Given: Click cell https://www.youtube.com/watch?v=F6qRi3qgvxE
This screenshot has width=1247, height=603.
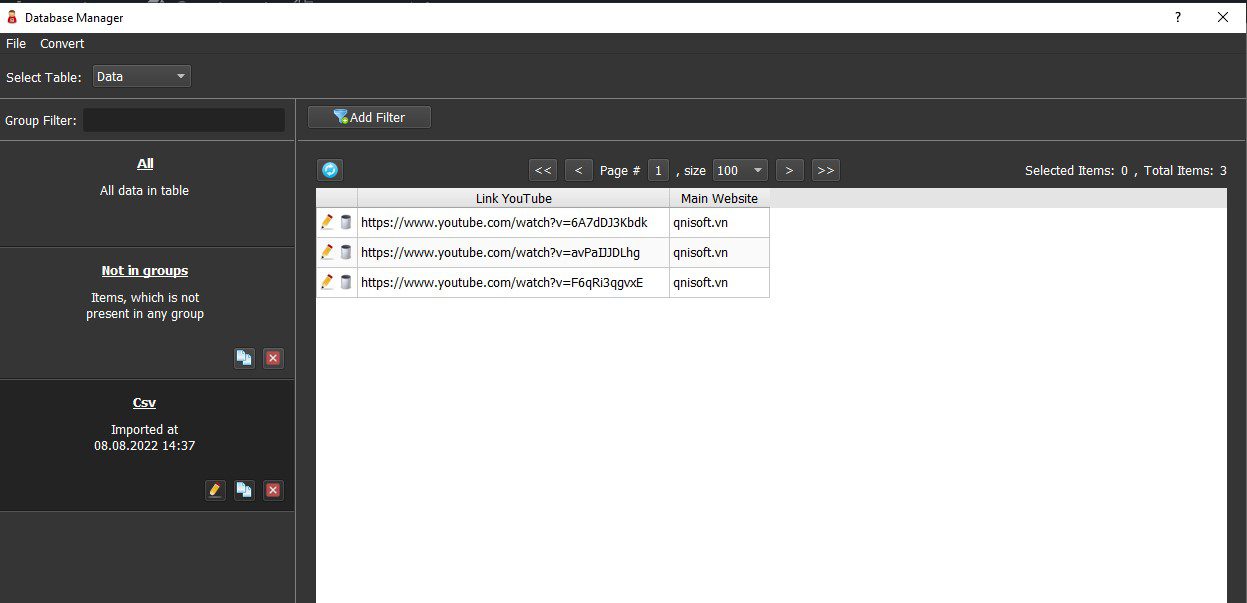Looking at the screenshot, I should coord(513,283).
